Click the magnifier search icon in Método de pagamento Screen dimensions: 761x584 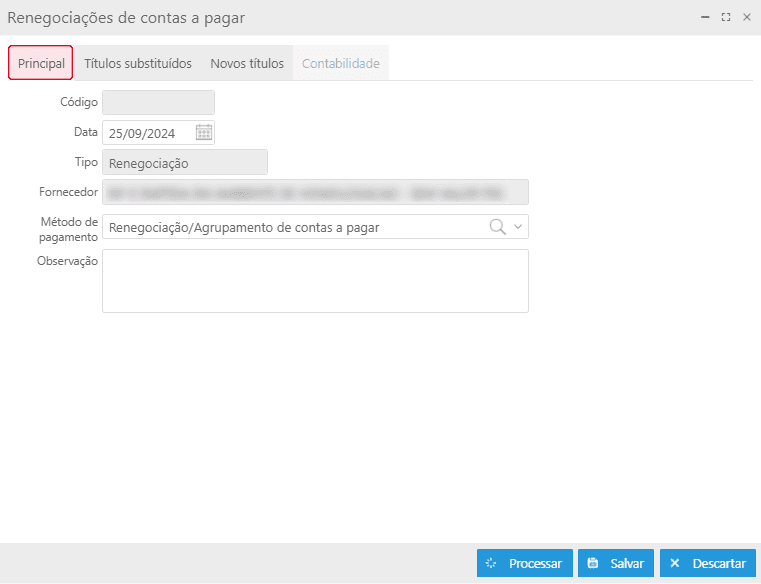tap(497, 227)
